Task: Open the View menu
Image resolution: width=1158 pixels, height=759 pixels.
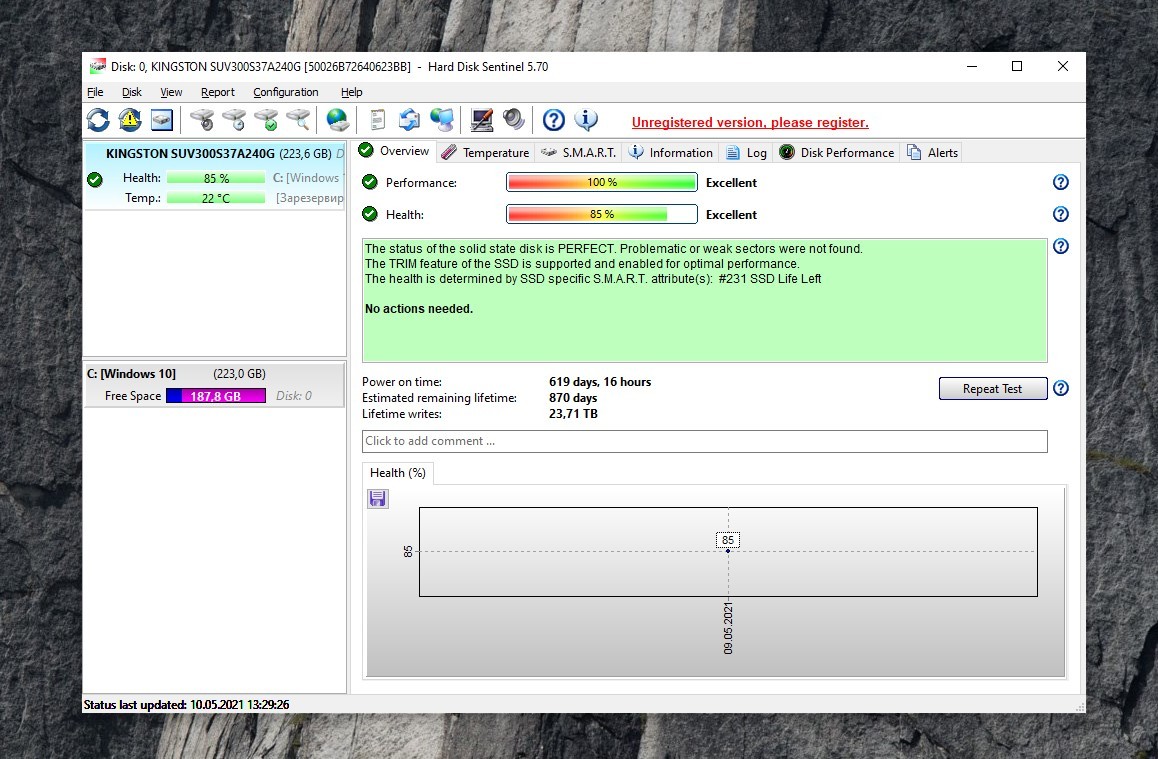Action: [x=171, y=92]
